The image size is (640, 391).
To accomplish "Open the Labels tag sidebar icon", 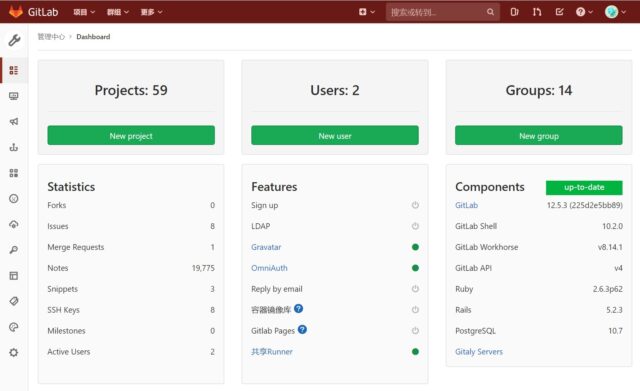I will coord(13,301).
